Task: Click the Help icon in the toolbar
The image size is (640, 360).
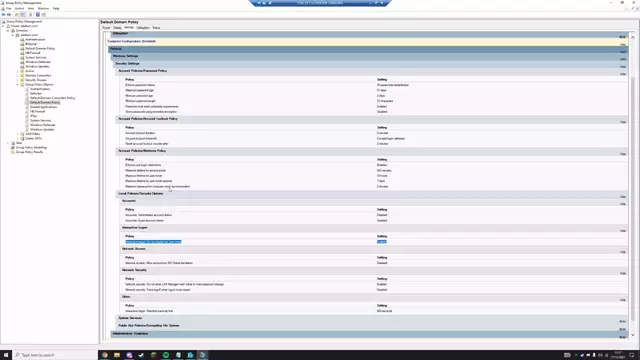Action: (38, 14)
